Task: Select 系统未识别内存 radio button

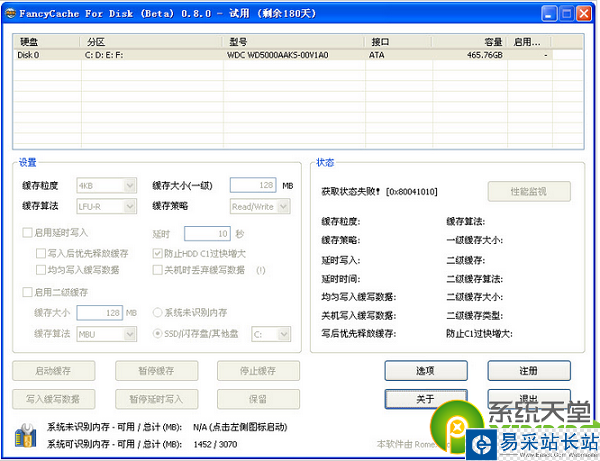Action: [157, 313]
